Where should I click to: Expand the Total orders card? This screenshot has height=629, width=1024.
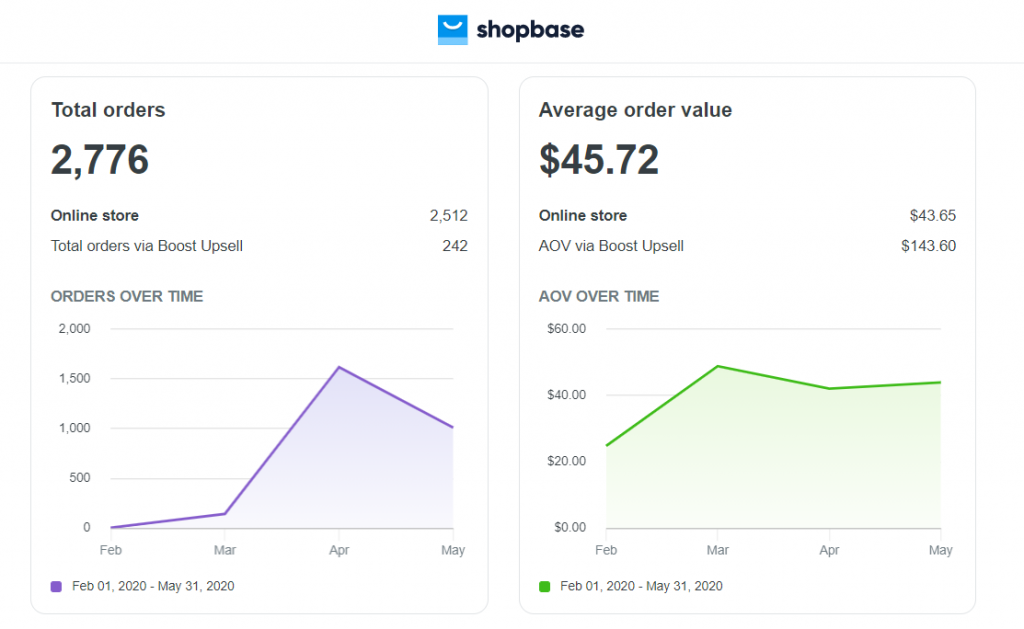(x=108, y=110)
